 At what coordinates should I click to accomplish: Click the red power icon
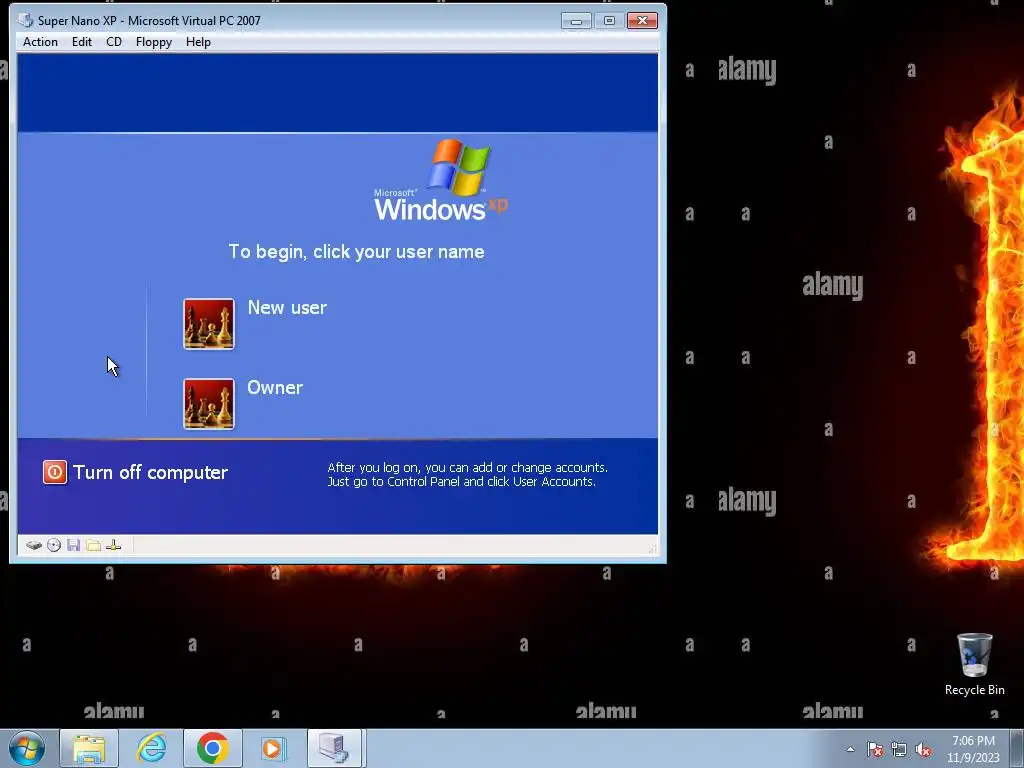tap(55, 472)
